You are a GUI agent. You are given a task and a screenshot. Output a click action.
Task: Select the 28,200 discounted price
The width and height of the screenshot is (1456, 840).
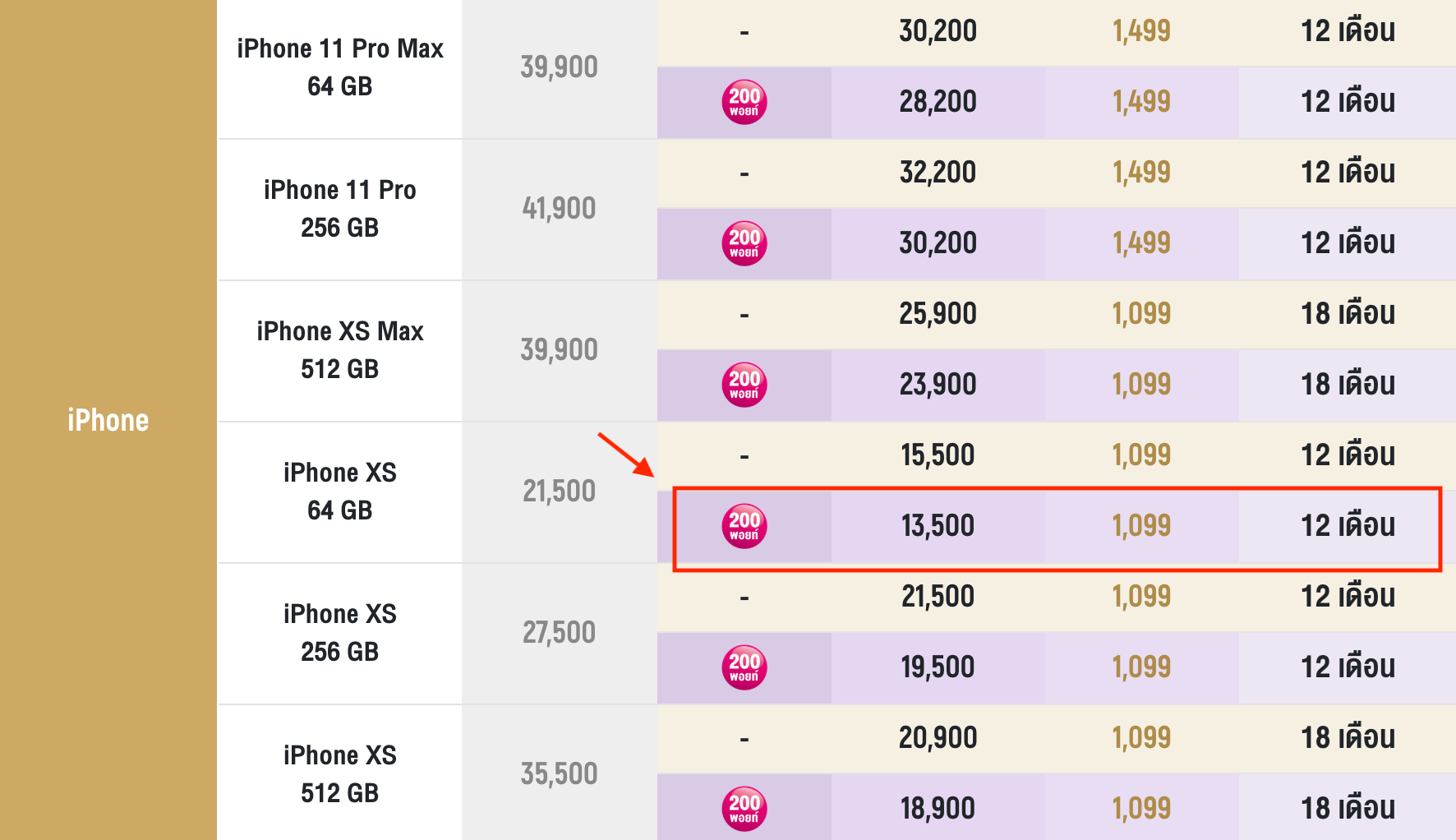(938, 103)
